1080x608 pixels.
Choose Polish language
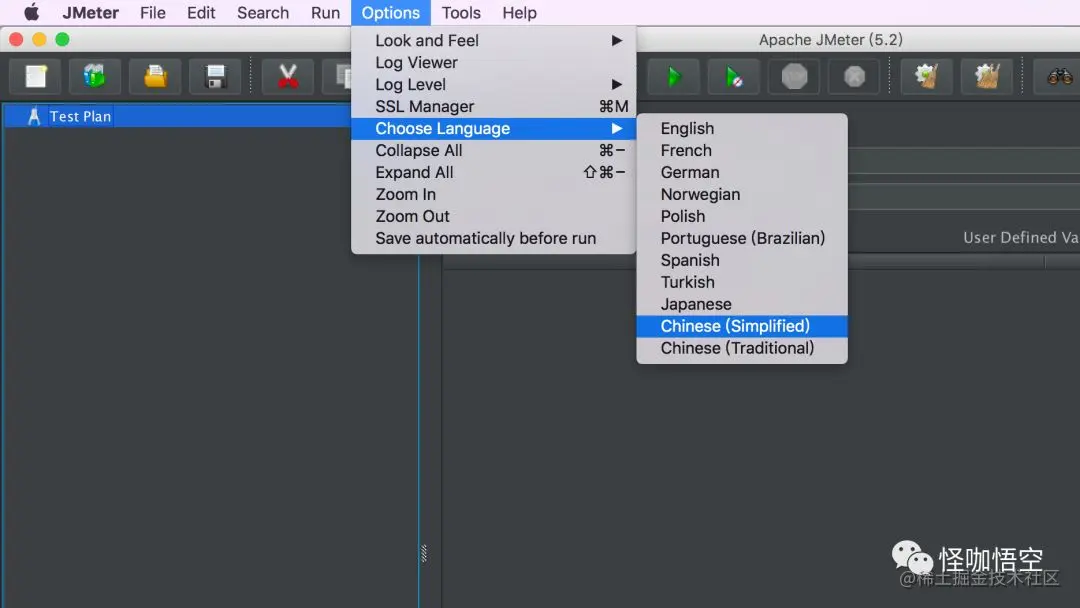[742, 216]
